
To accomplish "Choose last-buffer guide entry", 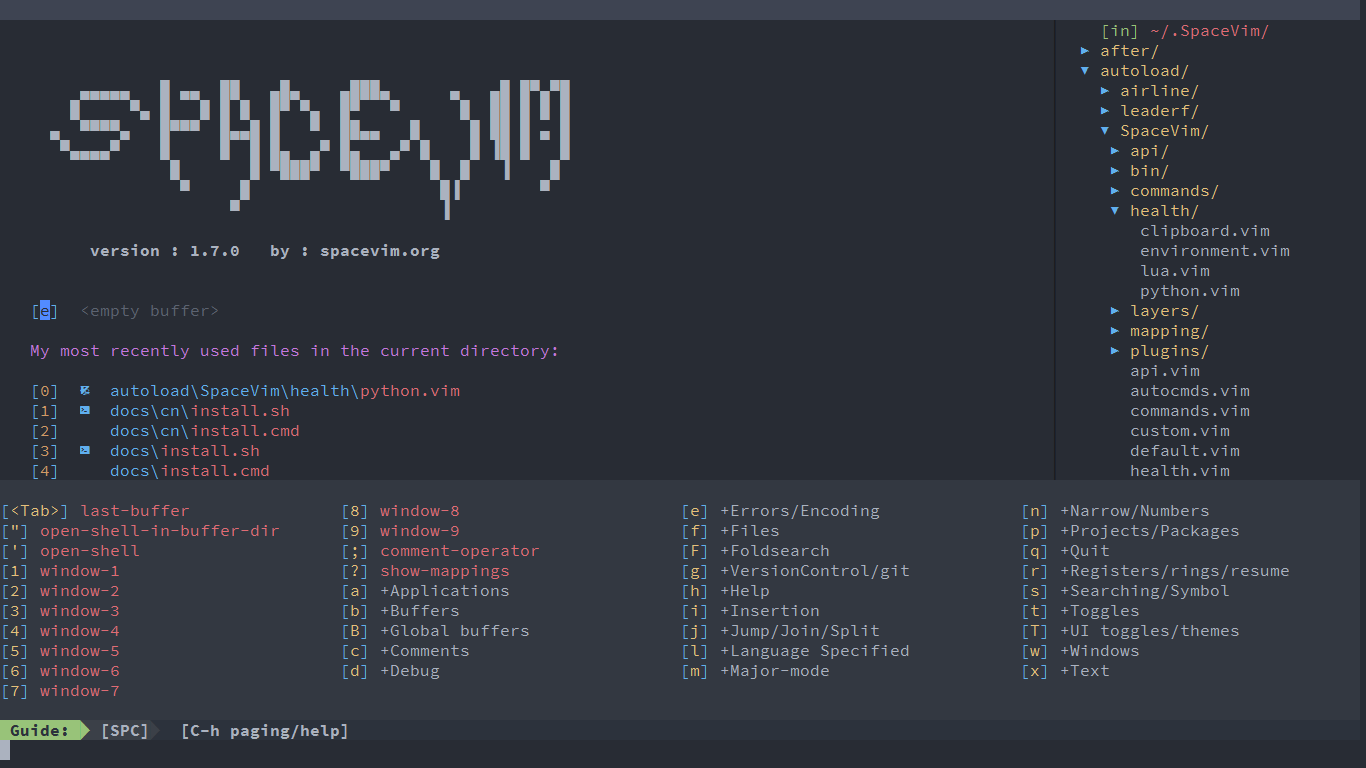I will pos(135,511).
